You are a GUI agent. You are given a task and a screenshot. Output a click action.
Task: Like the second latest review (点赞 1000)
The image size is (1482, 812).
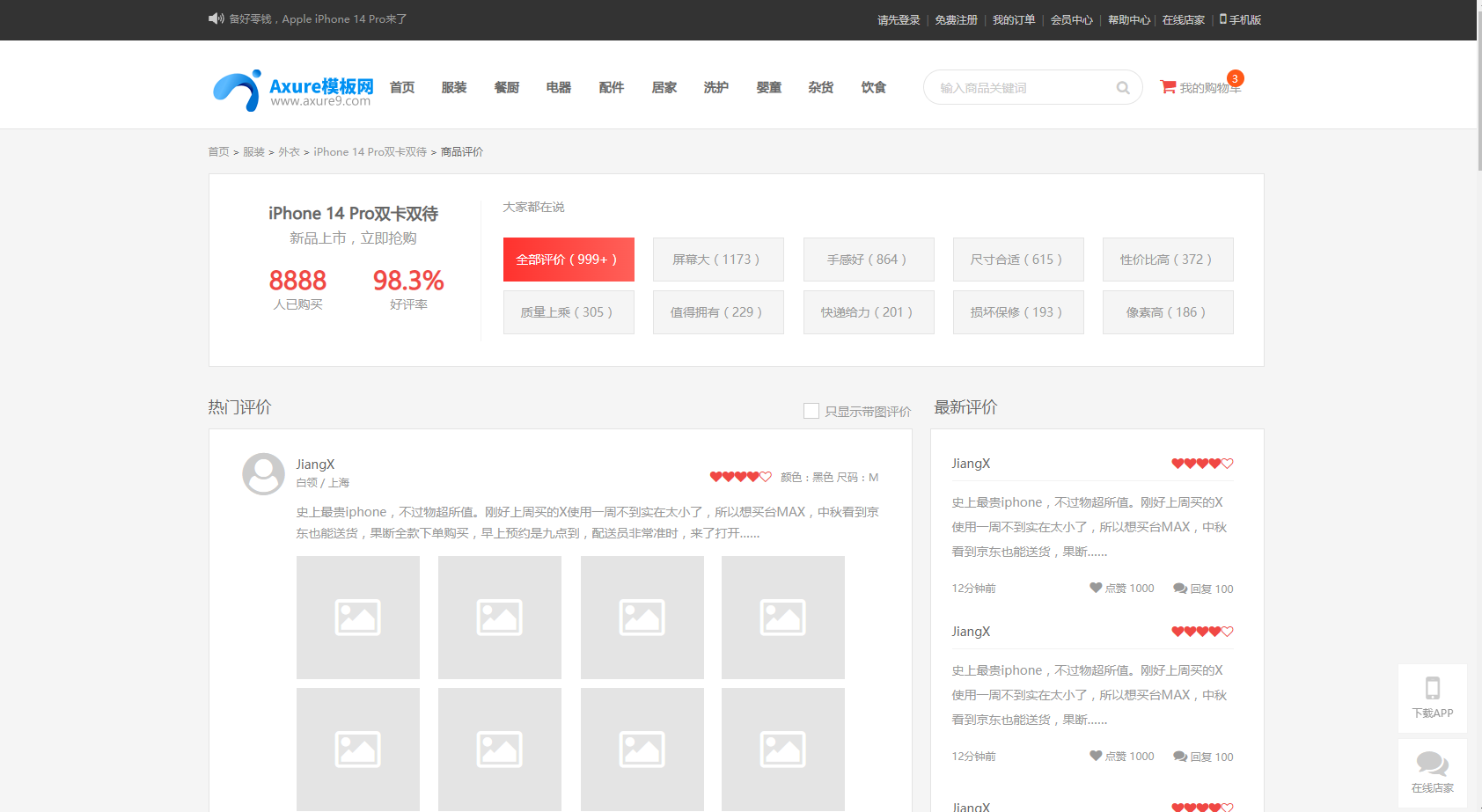tap(1121, 756)
